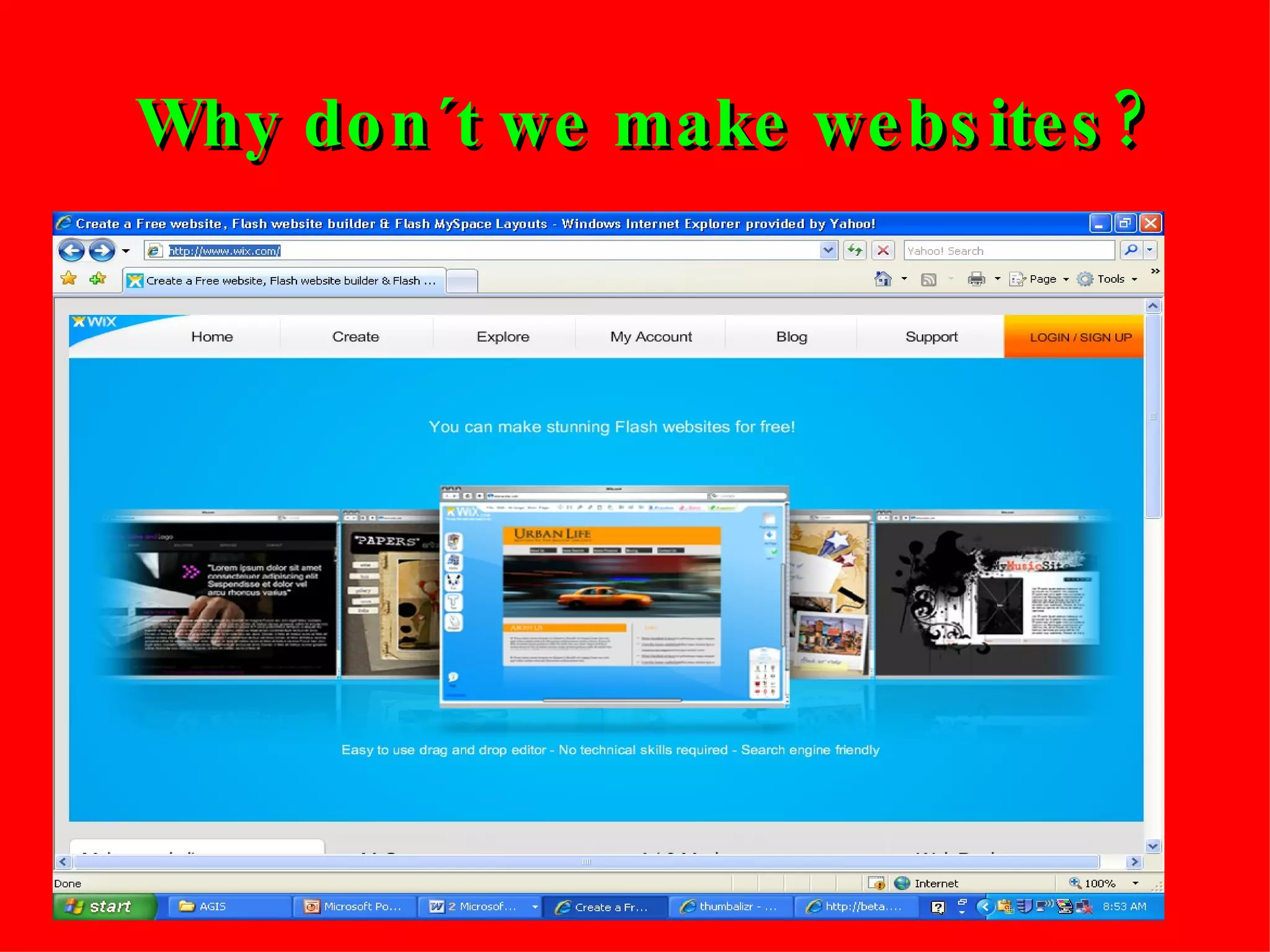Open search provider options dropdown
The width and height of the screenshot is (1270, 952).
[x=1150, y=250]
